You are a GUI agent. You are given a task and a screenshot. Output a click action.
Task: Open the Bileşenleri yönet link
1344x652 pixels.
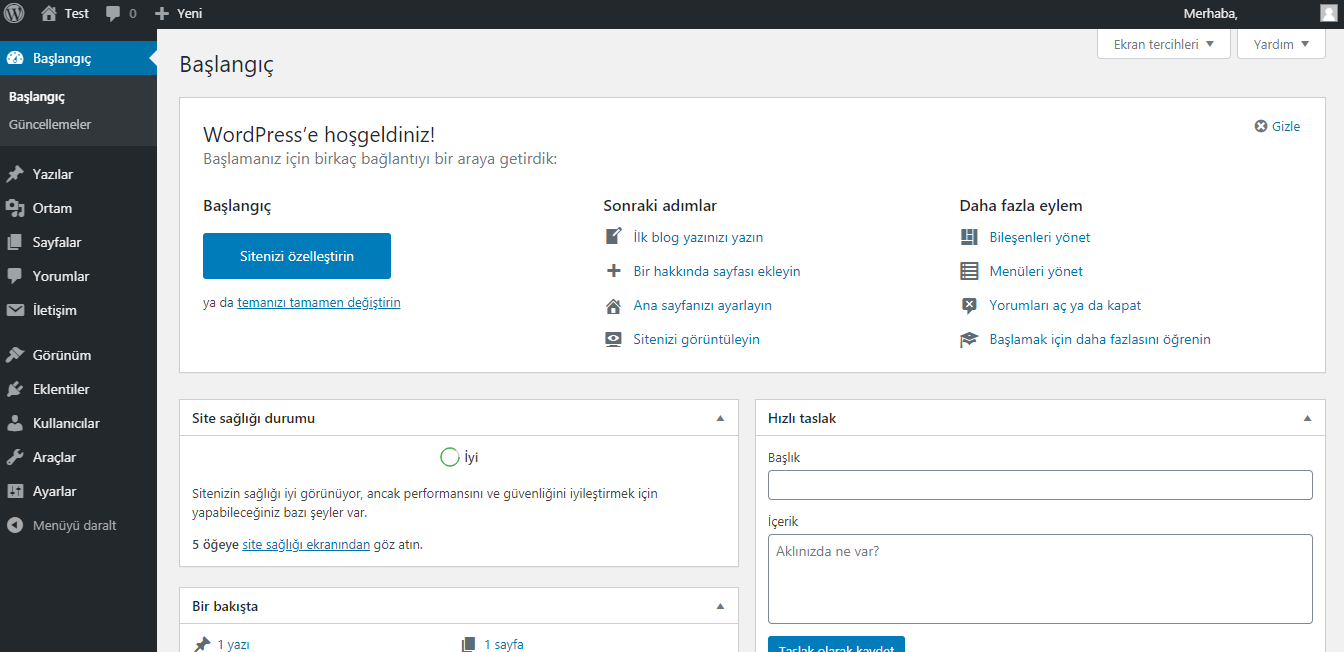1040,237
